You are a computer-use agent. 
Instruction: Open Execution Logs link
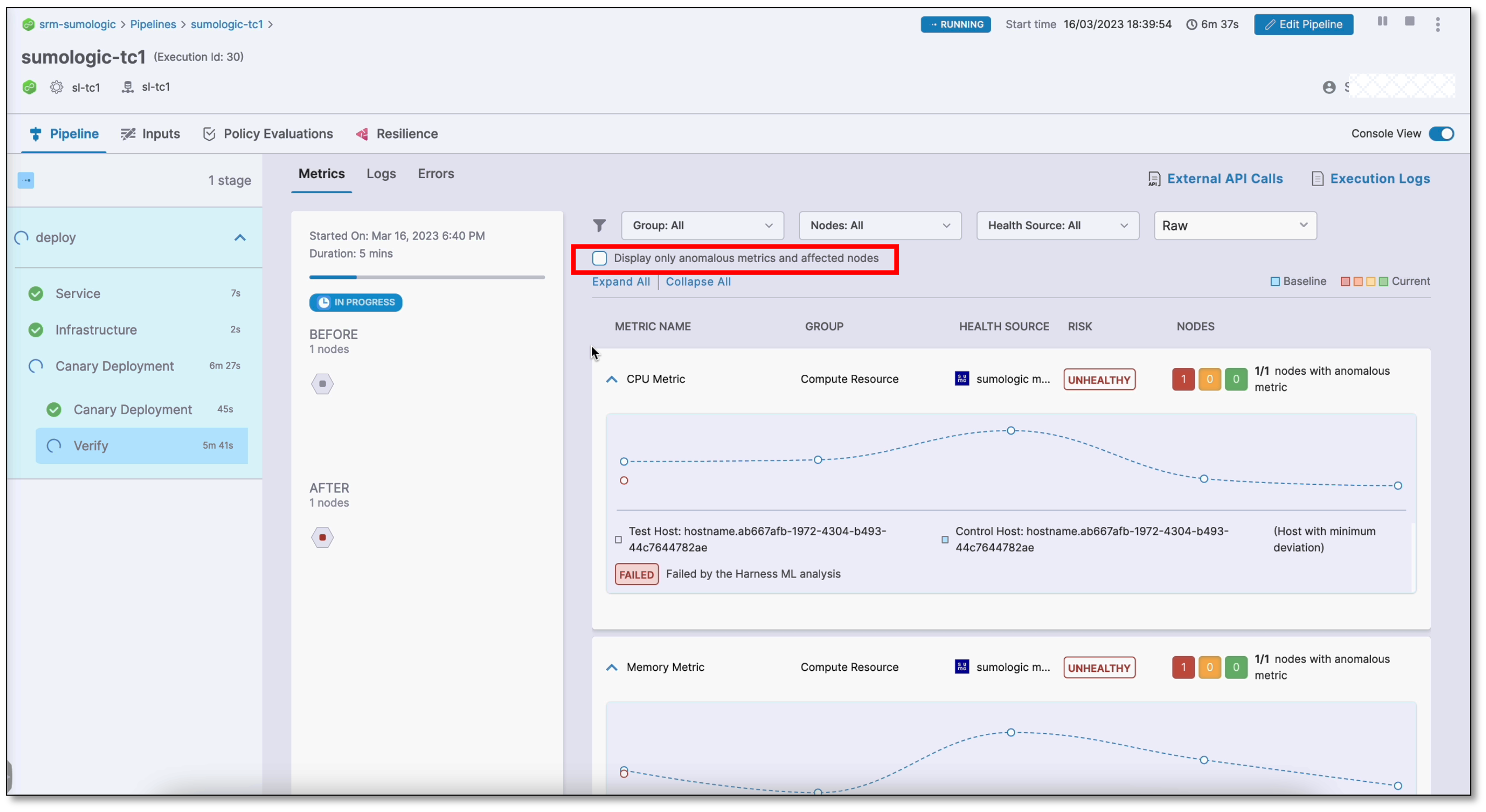coord(1380,179)
